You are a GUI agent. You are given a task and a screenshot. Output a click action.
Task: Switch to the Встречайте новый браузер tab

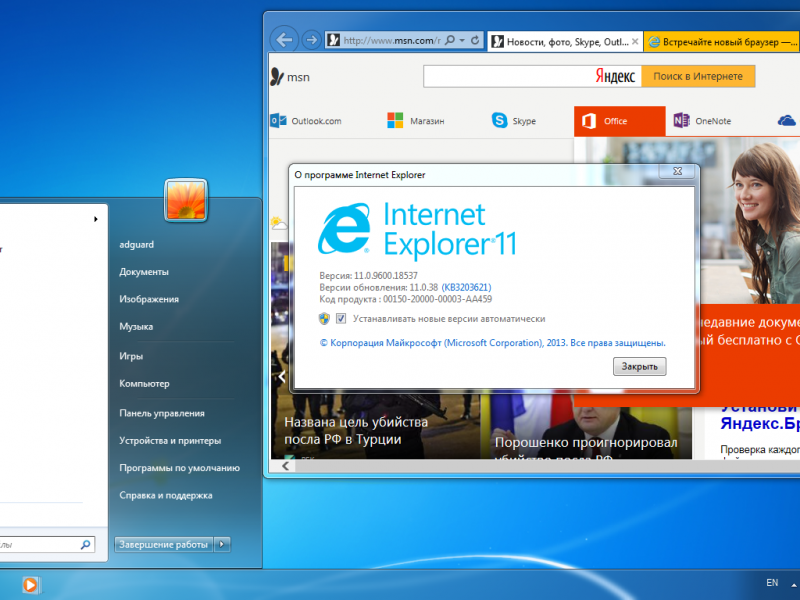721,42
